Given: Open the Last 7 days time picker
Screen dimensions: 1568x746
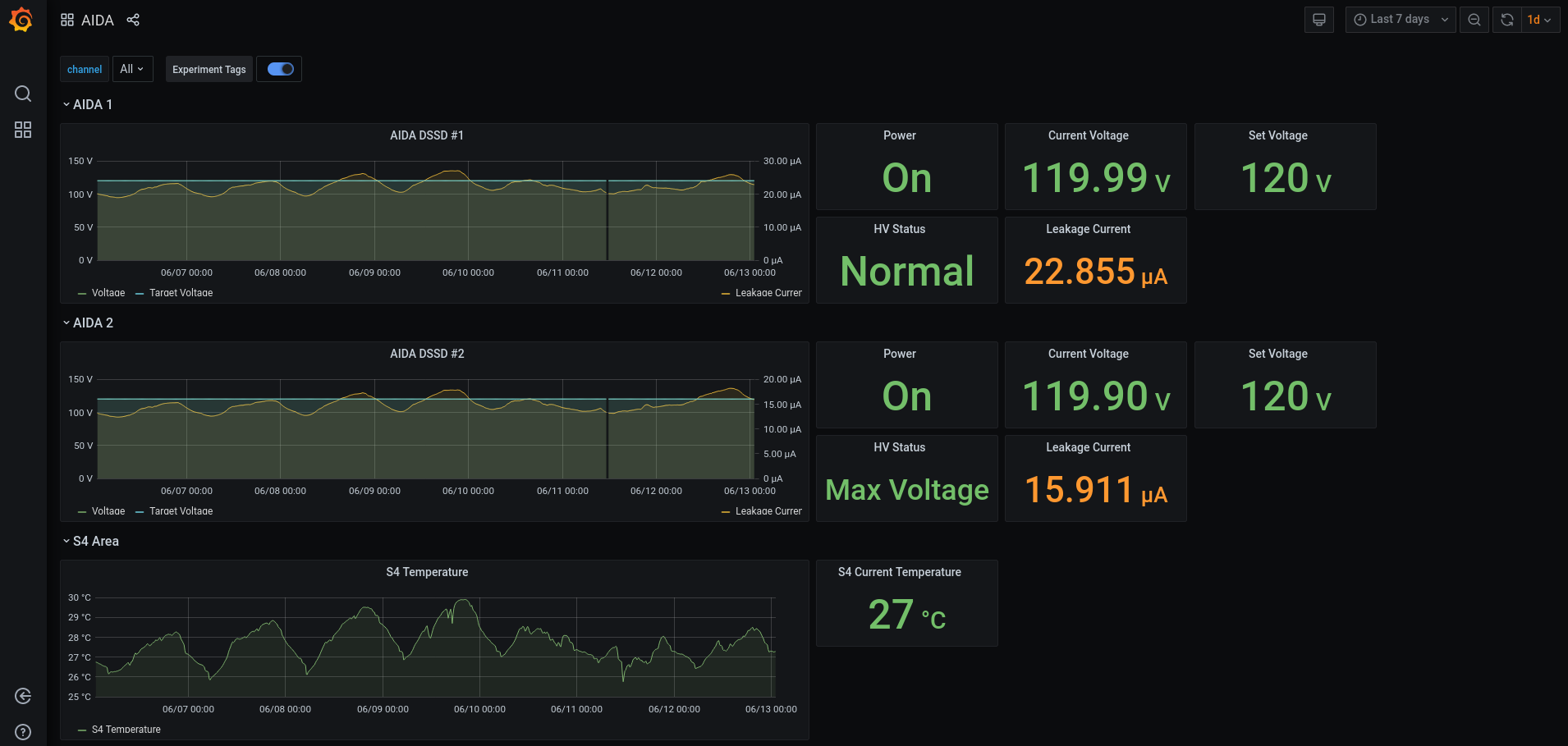Looking at the screenshot, I should pyautogui.click(x=1400, y=20).
